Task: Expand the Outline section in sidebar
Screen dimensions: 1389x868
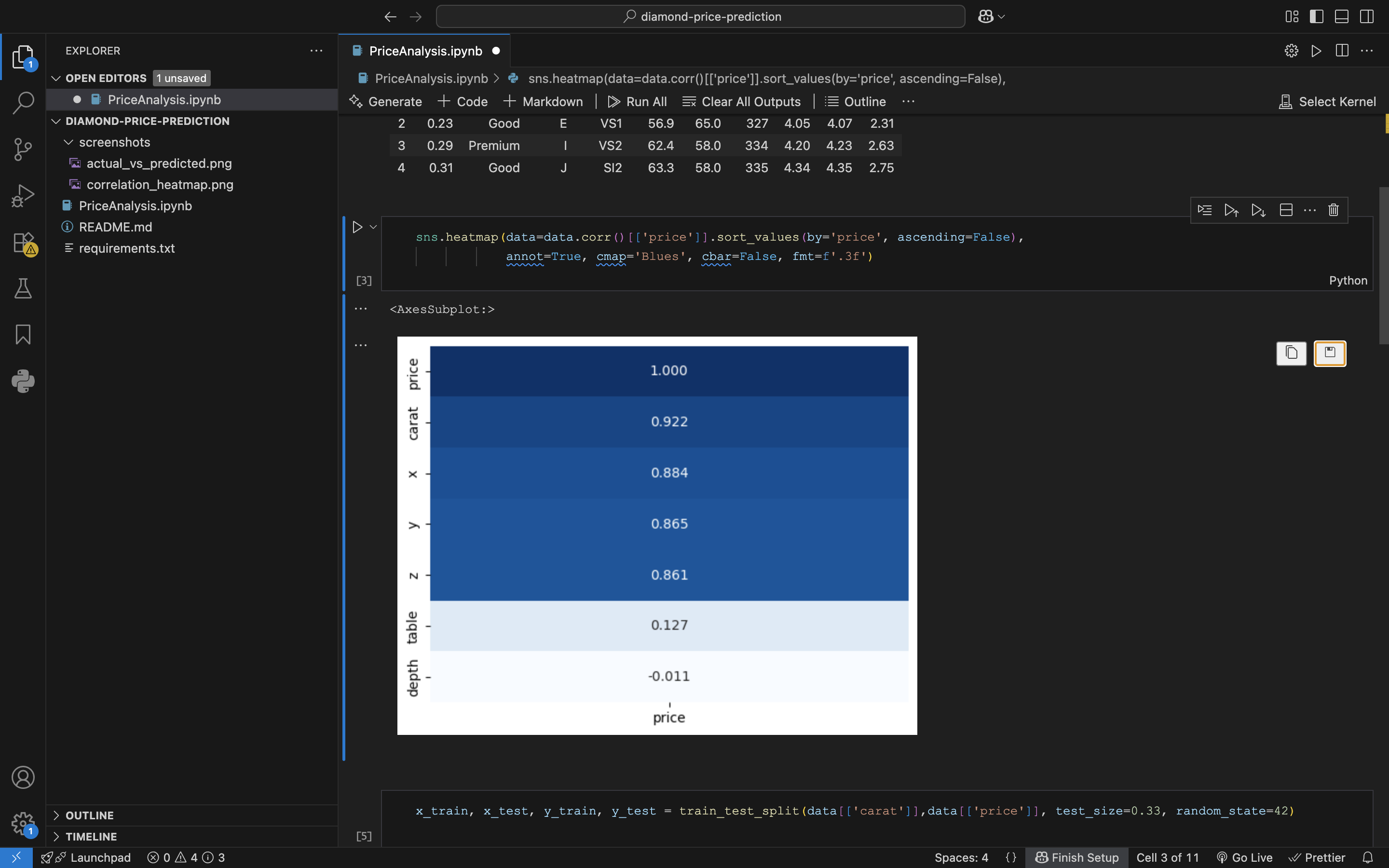Action: pos(56,815)
